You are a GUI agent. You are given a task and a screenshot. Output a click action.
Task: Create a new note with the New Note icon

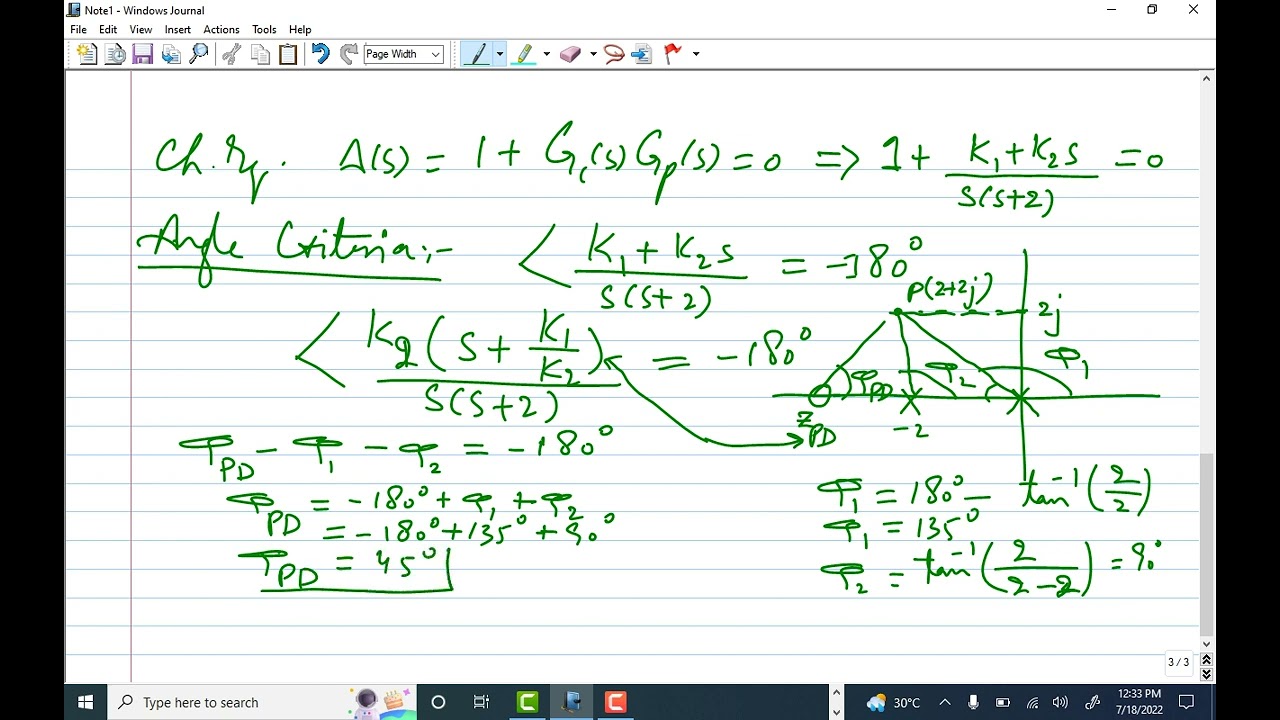coord(87,54)
